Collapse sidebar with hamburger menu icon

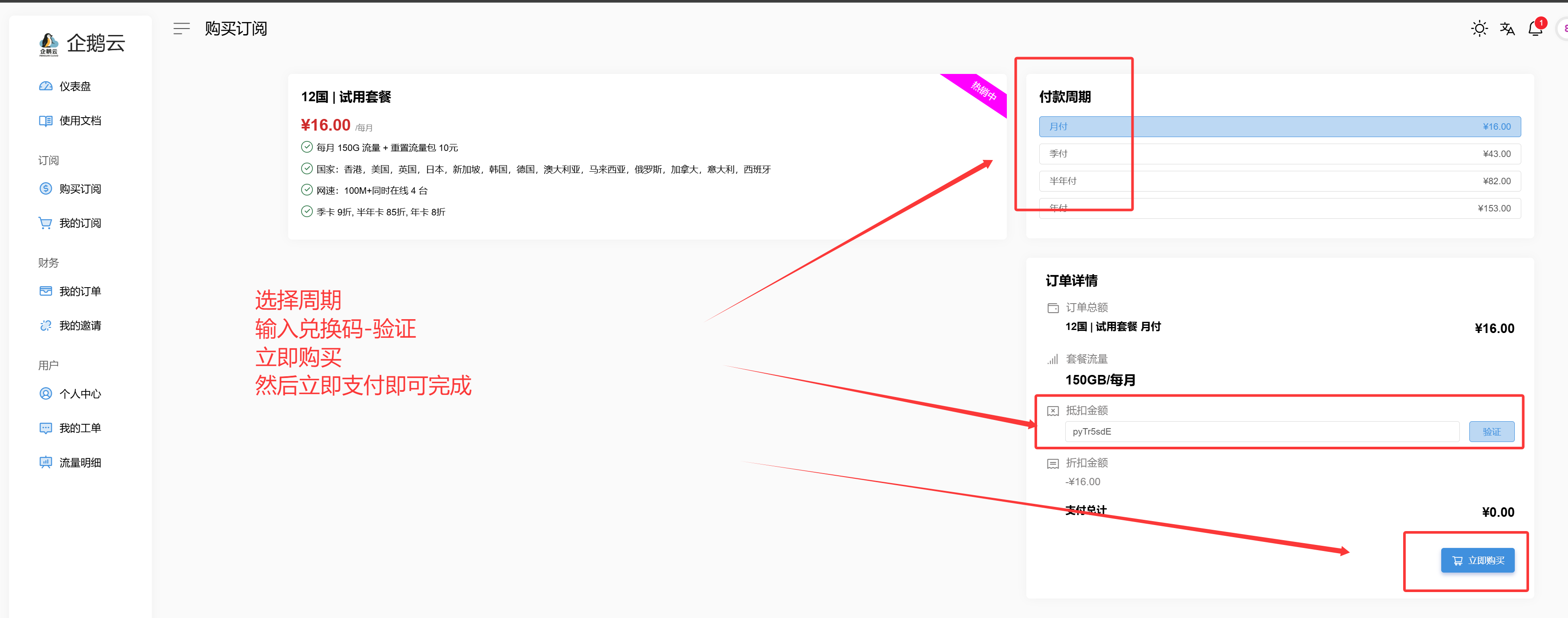181,29
